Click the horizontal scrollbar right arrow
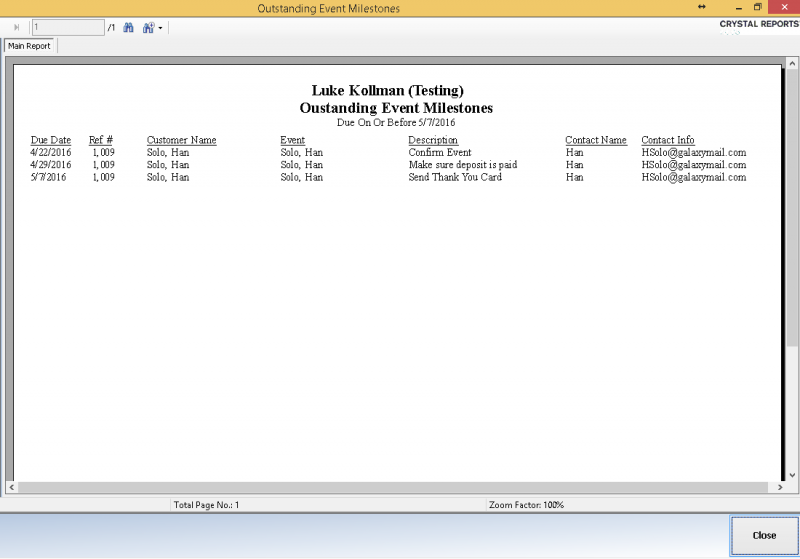Screen dimensions: 800x559 780,487
